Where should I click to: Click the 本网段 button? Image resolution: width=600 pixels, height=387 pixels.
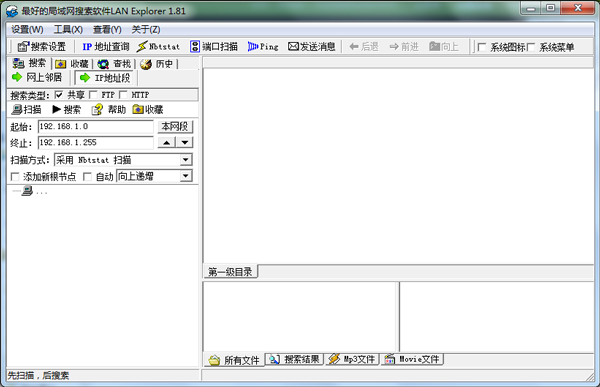[175, 126]
